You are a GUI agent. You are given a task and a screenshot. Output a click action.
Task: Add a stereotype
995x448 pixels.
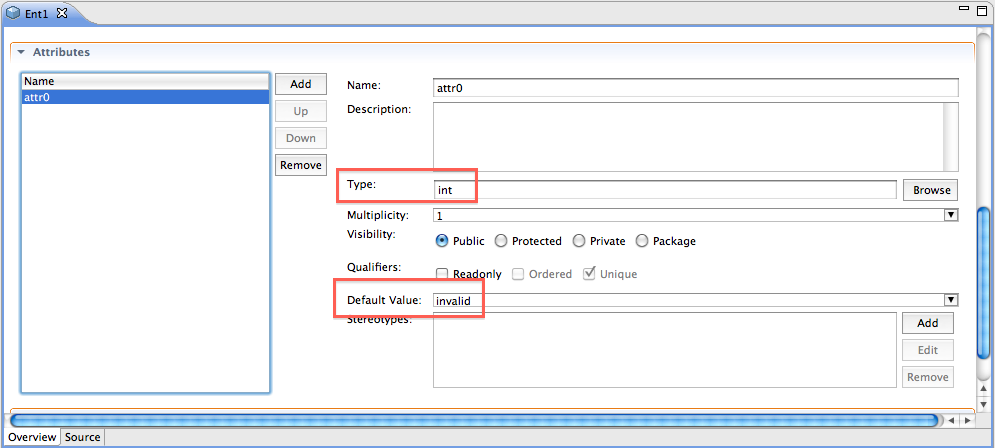coord(927,323)
